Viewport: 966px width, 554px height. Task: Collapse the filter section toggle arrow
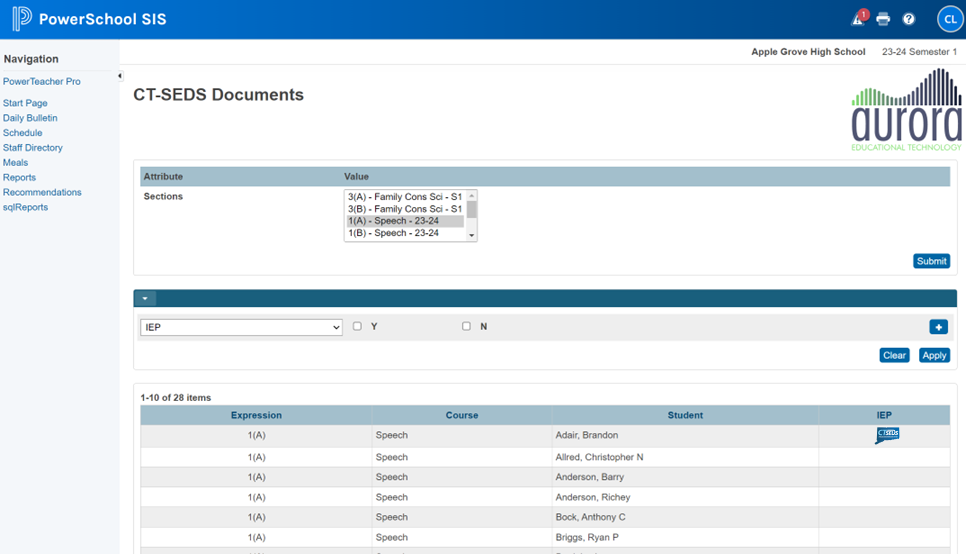coord(146,299)
